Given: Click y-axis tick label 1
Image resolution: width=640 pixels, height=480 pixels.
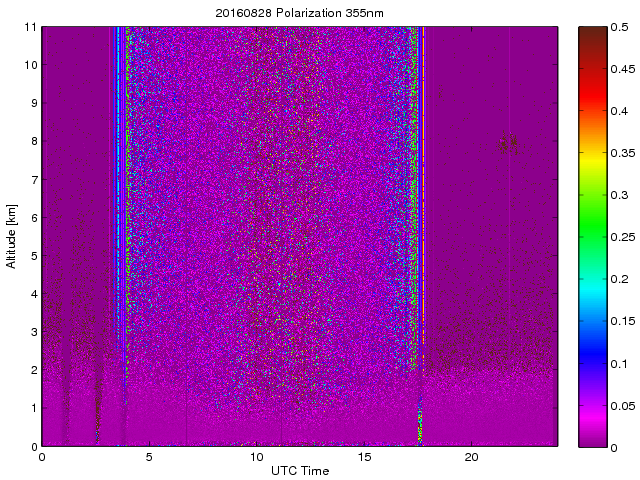Looking at the screenshot, I should (34, 408).
